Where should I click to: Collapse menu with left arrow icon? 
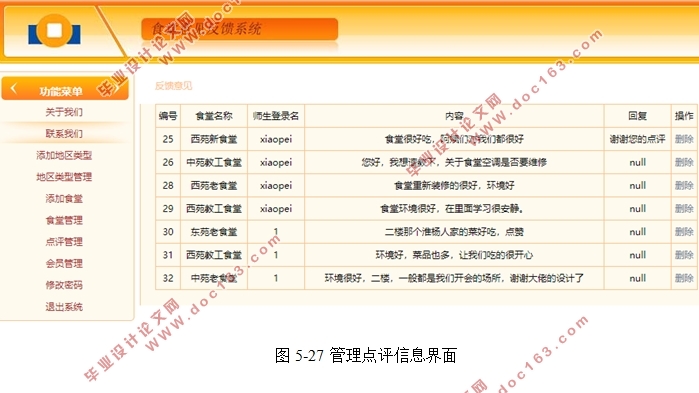coord(14,89)
